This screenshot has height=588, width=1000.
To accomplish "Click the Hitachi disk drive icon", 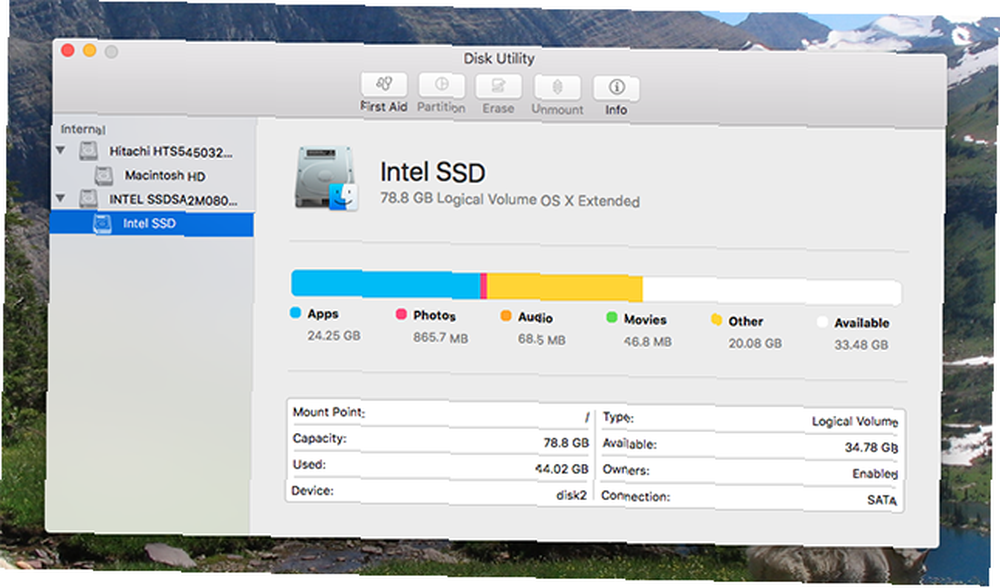I will pyautogui.click(x=89, y=151).
